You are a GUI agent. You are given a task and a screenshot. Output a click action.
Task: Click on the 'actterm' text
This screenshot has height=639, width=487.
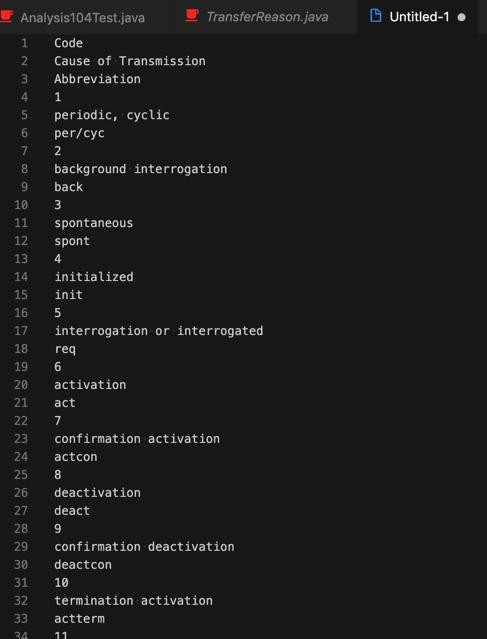point(79,618)
